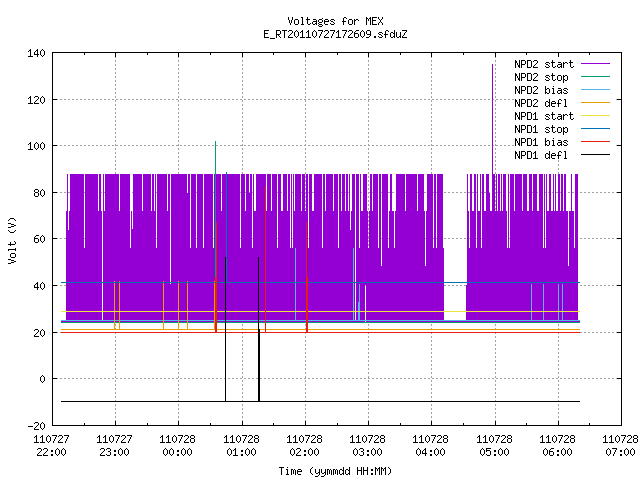Click the y-axis tick value 120
Screen dimensions: 640x480
click(36, 100)
